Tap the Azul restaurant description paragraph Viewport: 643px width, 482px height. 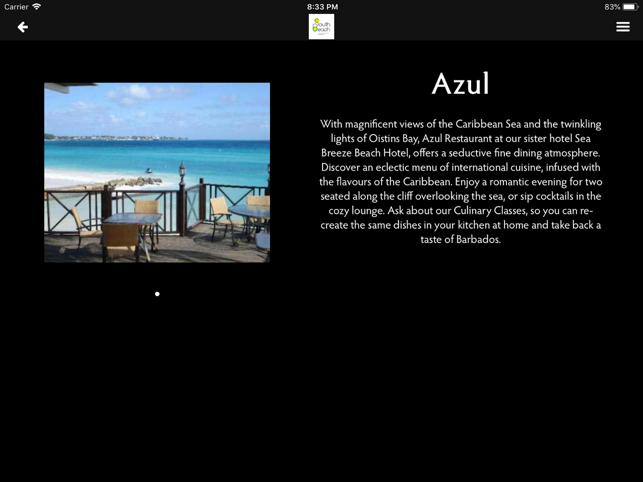461,181
